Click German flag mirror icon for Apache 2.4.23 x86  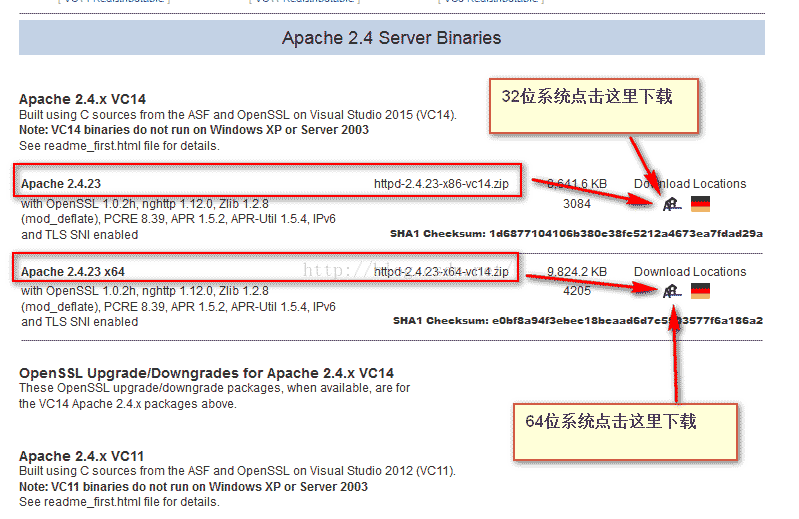coord(700,204)
